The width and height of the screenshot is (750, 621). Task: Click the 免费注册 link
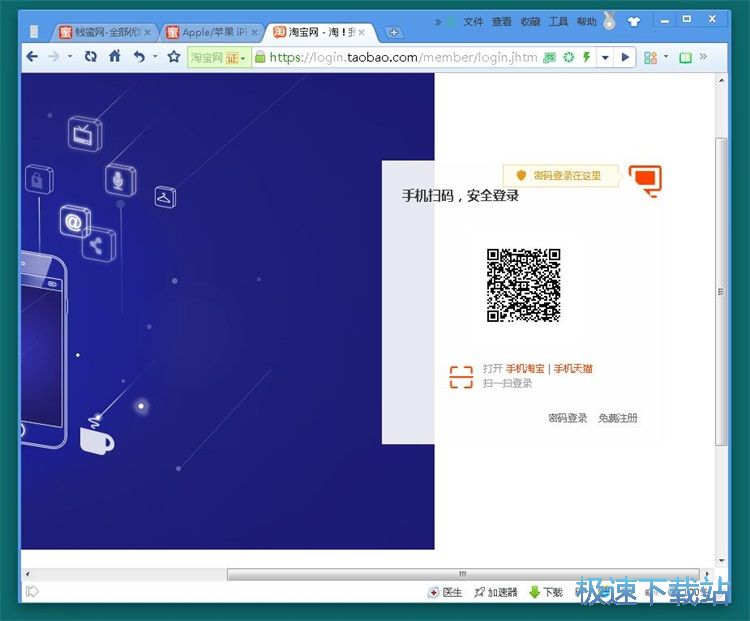618,418
